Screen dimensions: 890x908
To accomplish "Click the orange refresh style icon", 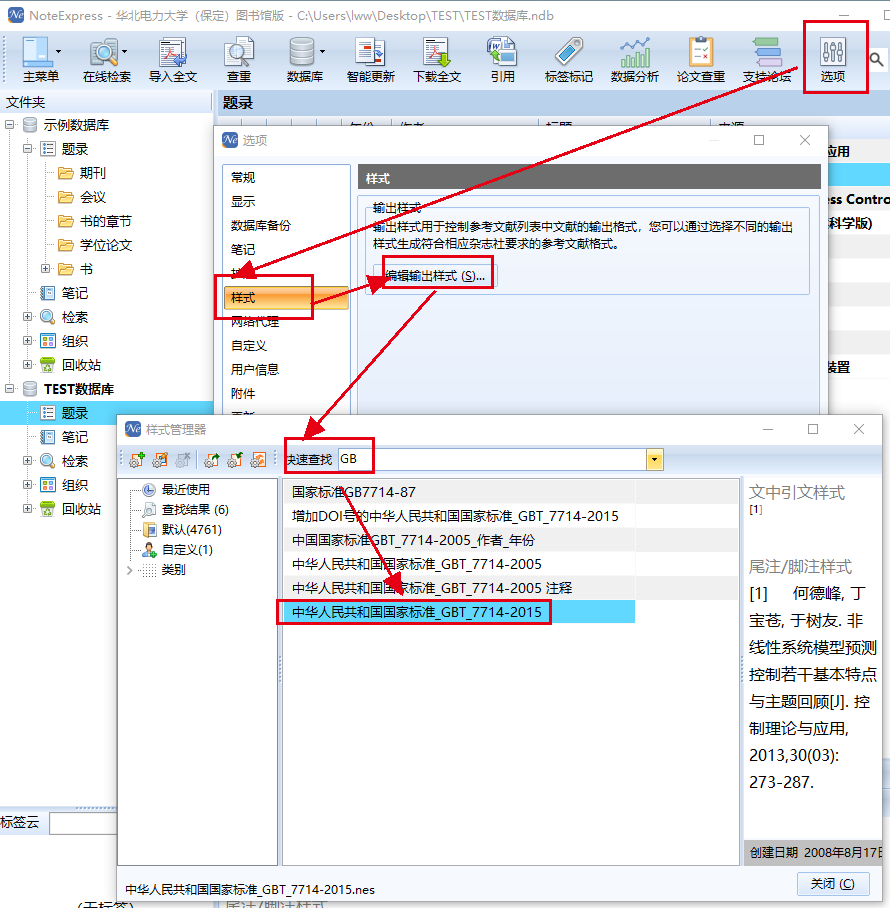I will click(258, 460).
